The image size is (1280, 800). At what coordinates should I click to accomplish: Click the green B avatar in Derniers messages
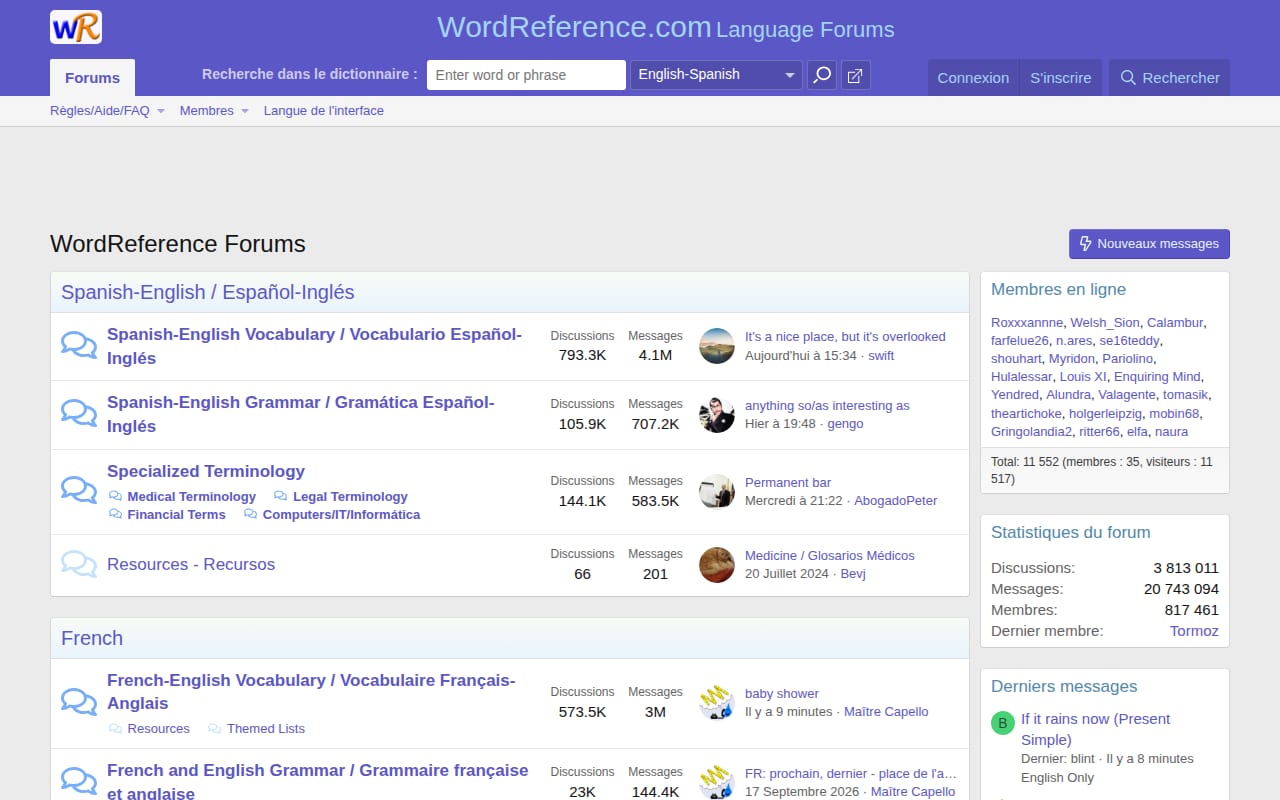[1003, 723]
